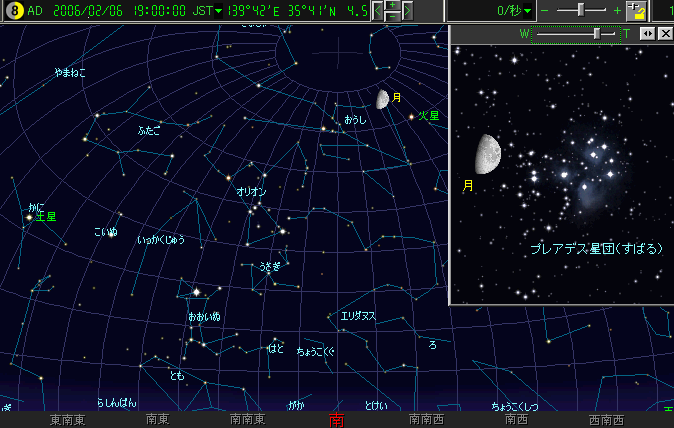Screen dimensions: 674x428
Task: Click the 東南東 direction label
Action: pos(67,420)
